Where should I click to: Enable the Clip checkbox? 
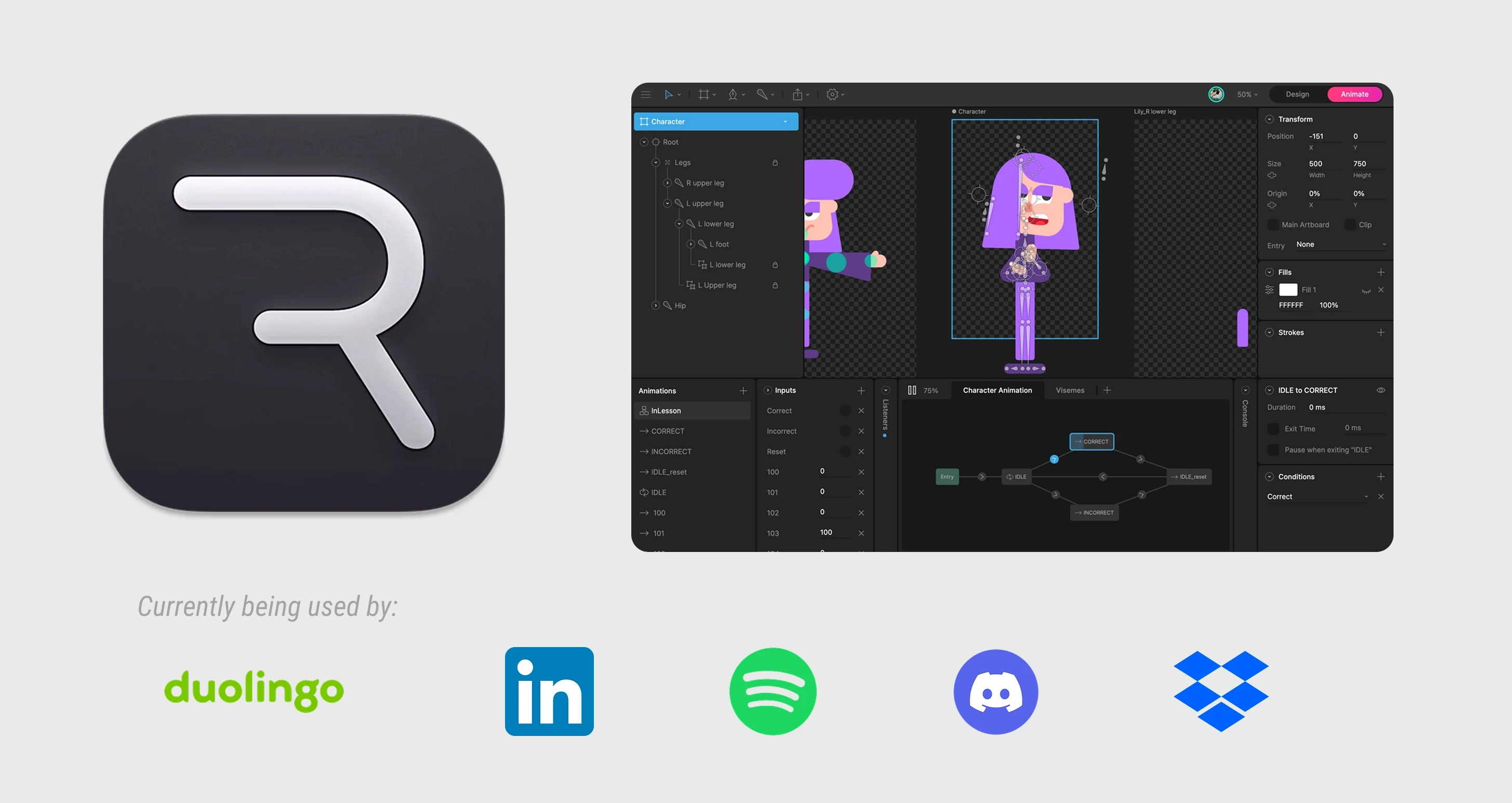1349,225
